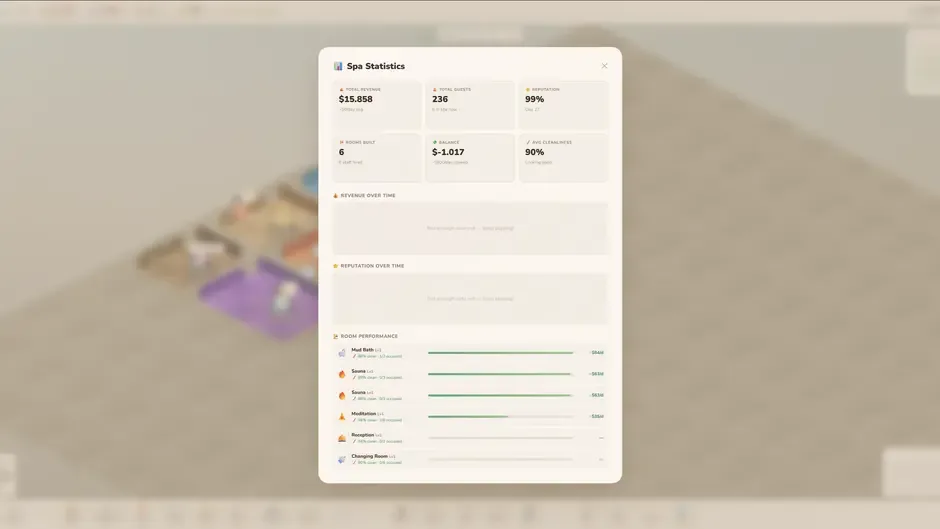Click the Revenue Over Time heading

(368, 196)
